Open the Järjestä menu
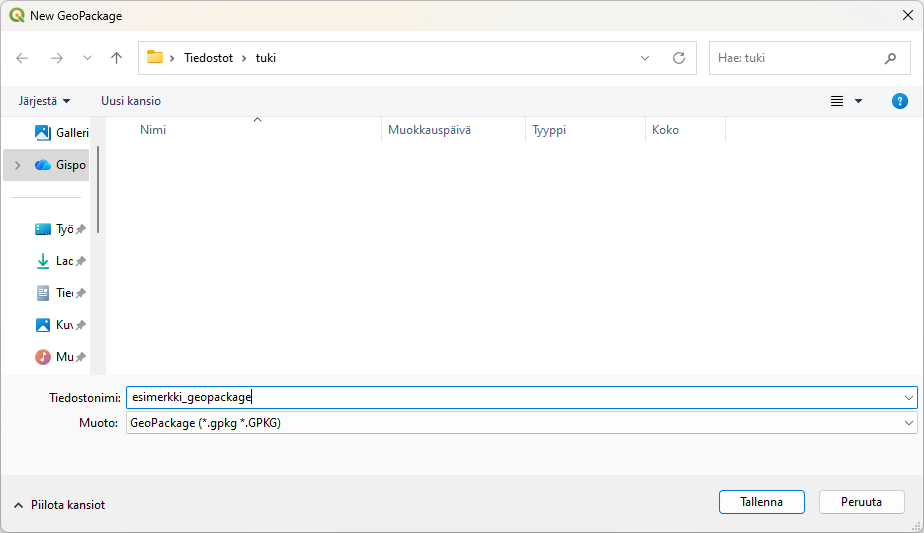The height and width of the screenshot is (533, 924). [44, 101]
